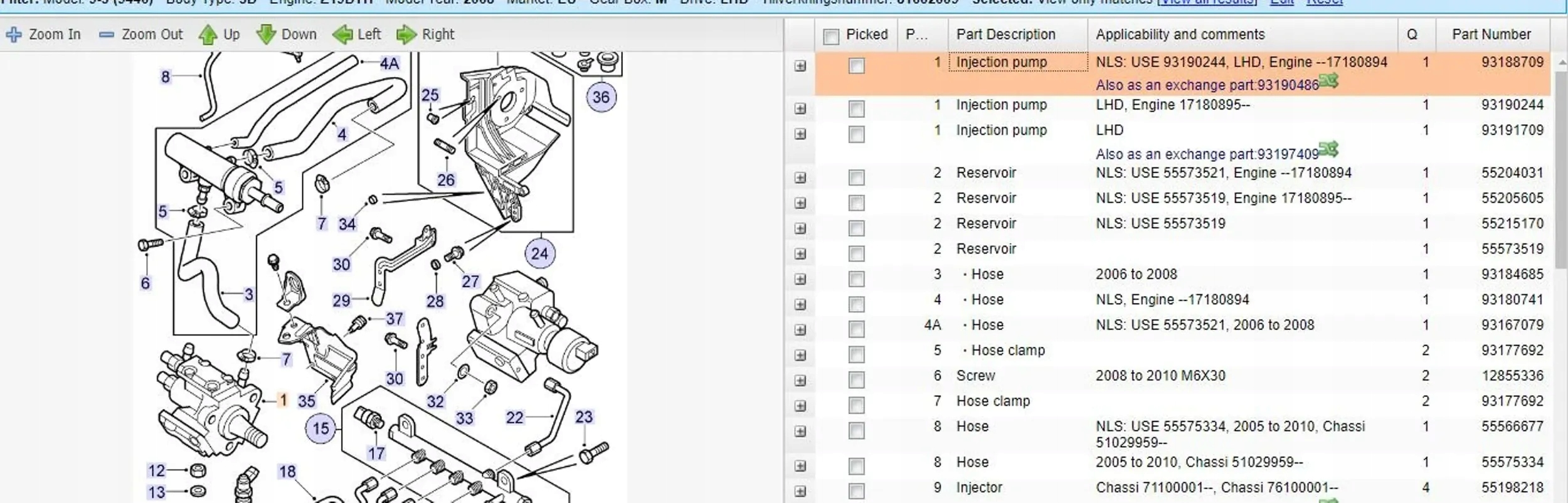
Task: Expand the Hose clamp position 5 row
Action: tap(800, 355)
